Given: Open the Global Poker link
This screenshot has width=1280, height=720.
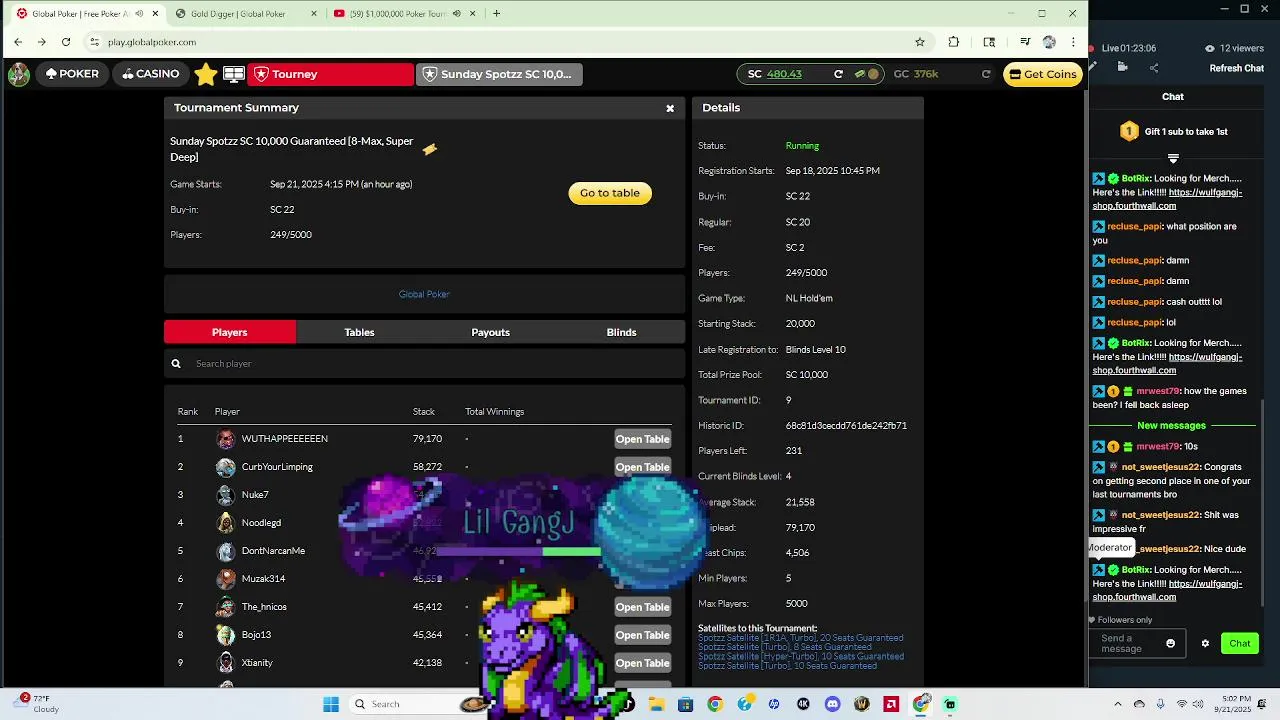Looking at the screenshot, I should [424, 294].
